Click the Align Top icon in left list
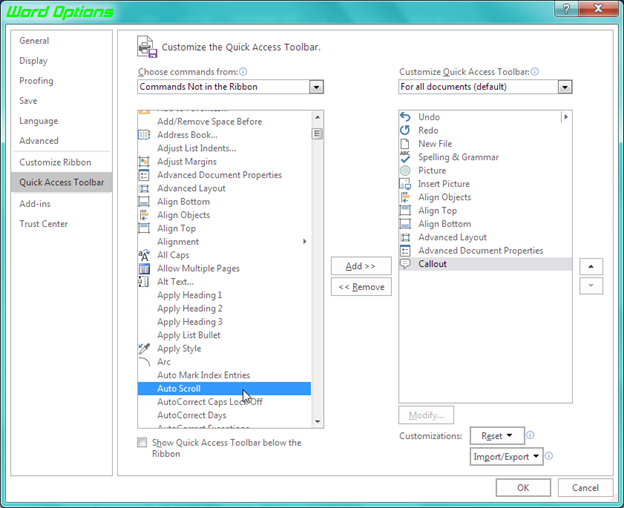The width and height of the screenshot is (624, 508). pyautogui.click(x=144, y=228)
